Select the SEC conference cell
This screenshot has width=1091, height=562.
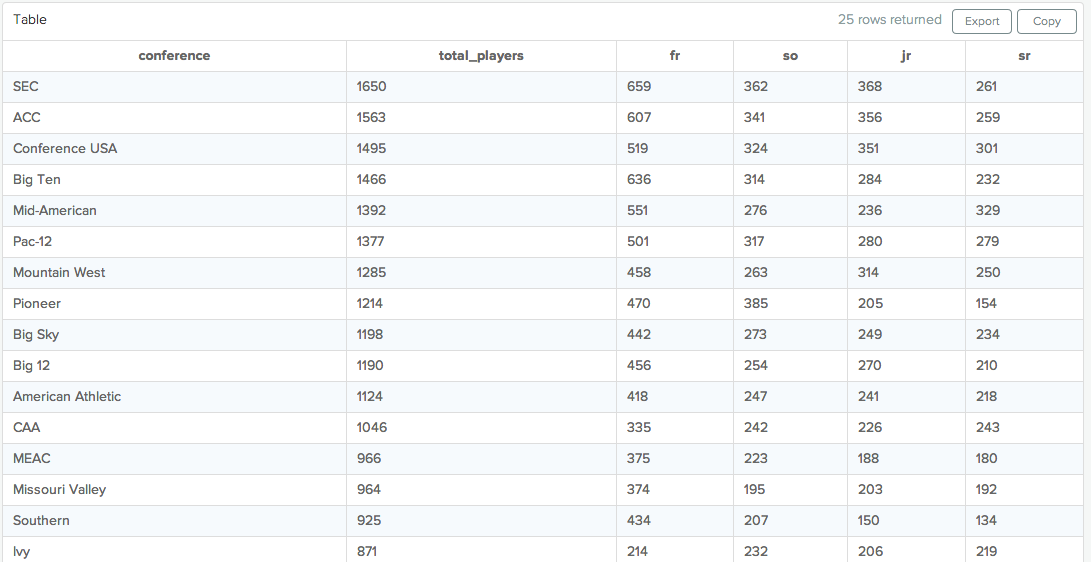[x=26, y=87]
